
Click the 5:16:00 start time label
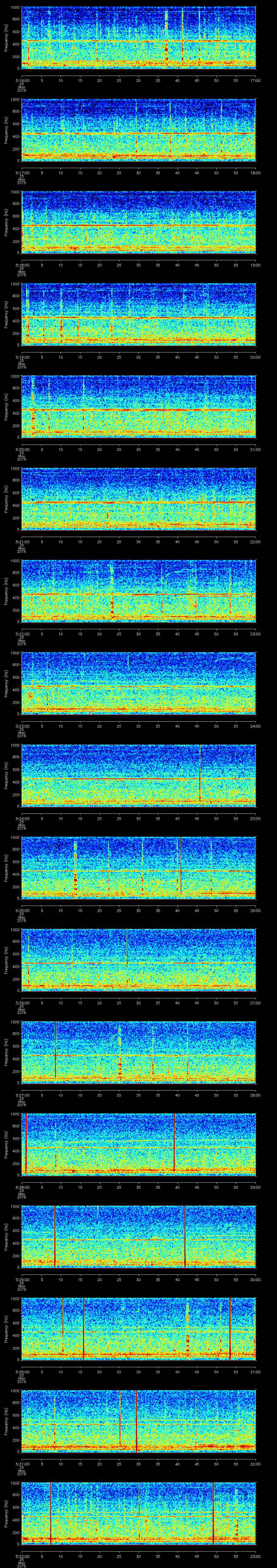point(22,80)
